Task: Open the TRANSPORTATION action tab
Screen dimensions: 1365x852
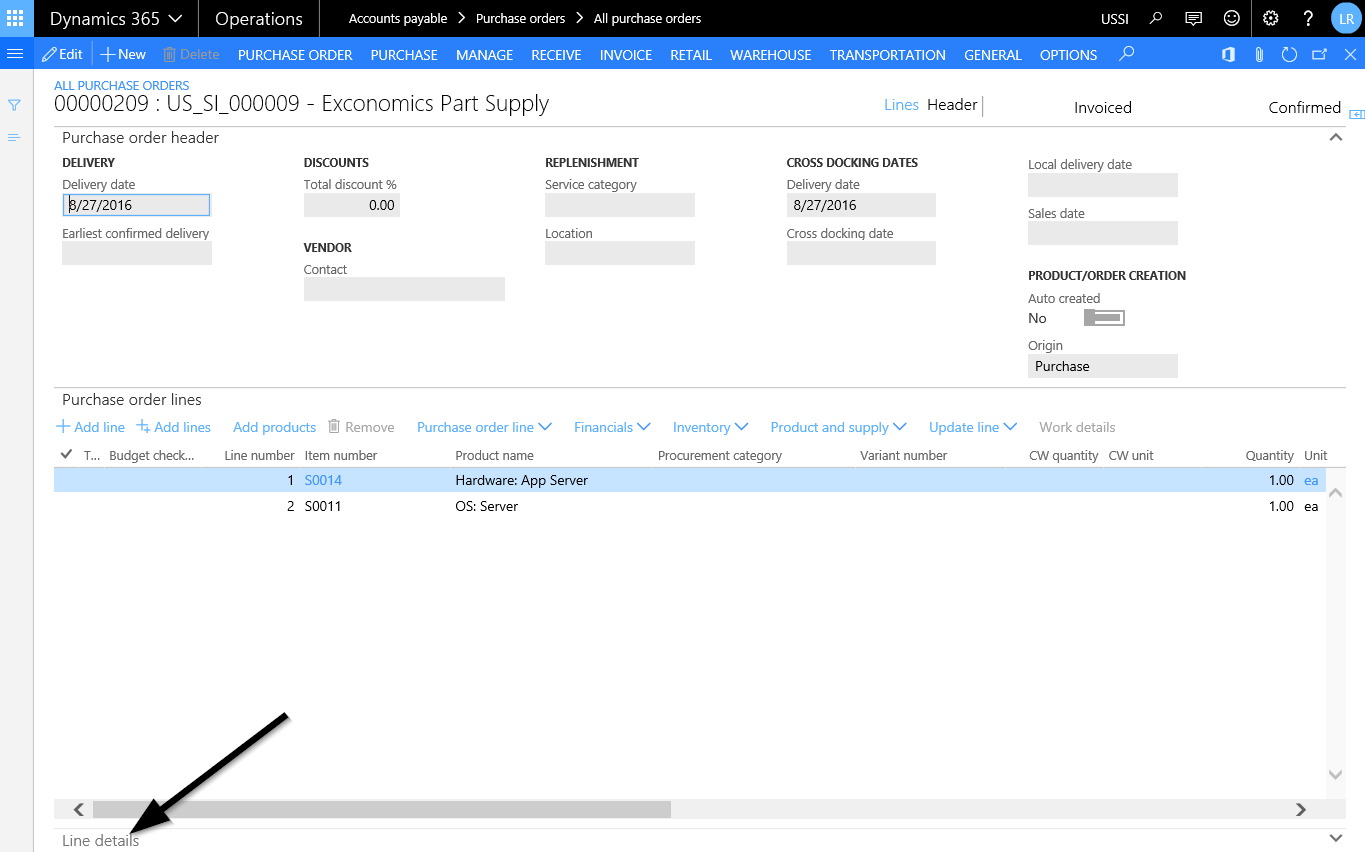Action: tap(888, 55)
